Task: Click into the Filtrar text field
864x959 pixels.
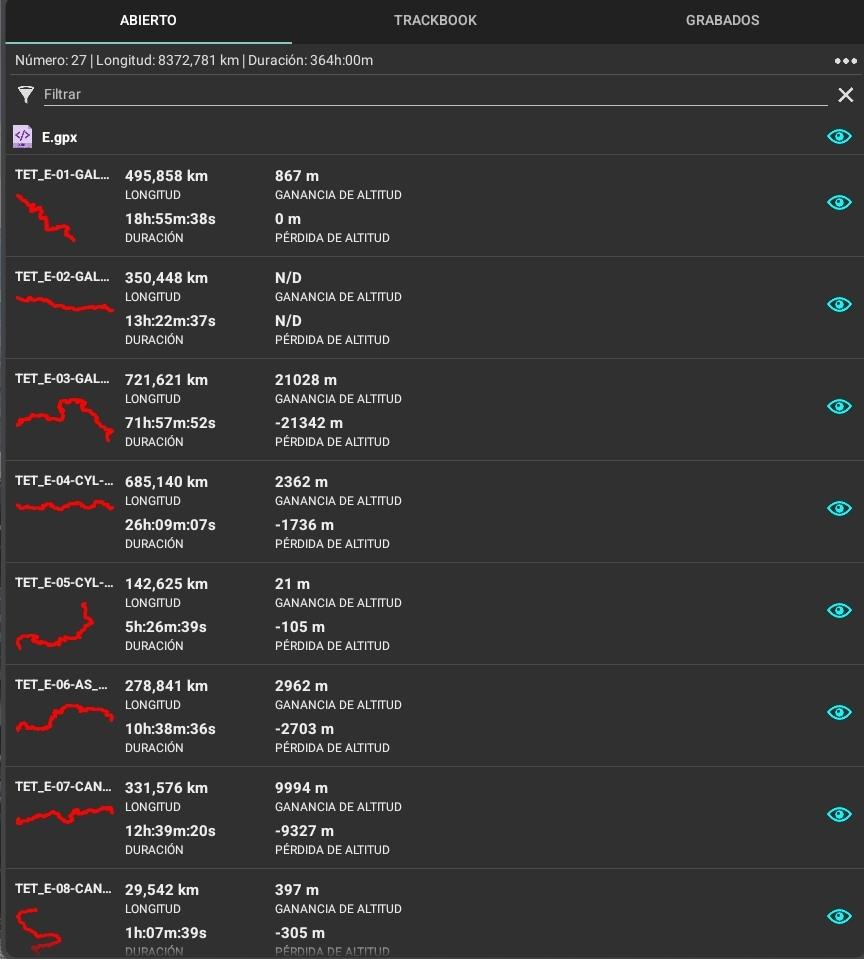Action: pos(435,94)
